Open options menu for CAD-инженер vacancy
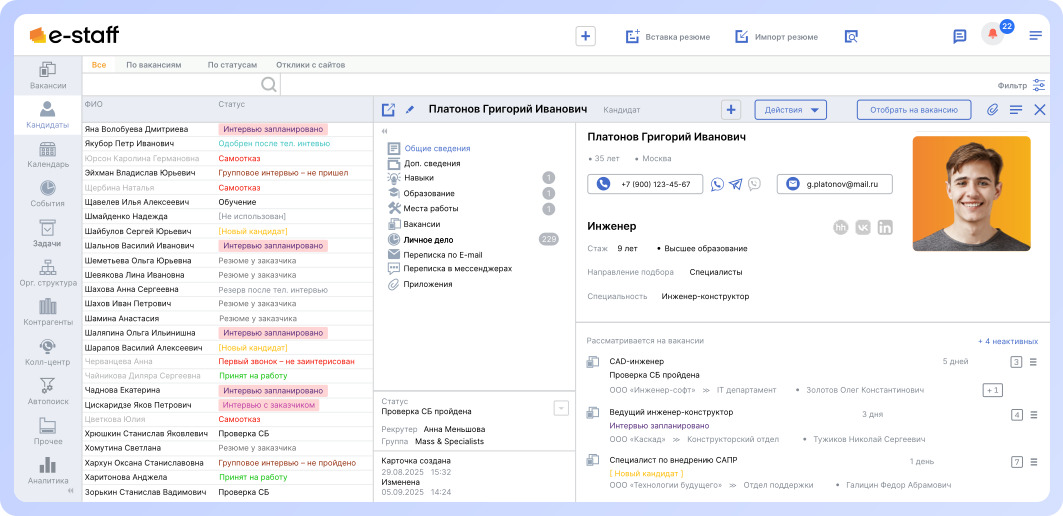1063x516 pixels. (x=1034, y=362)
